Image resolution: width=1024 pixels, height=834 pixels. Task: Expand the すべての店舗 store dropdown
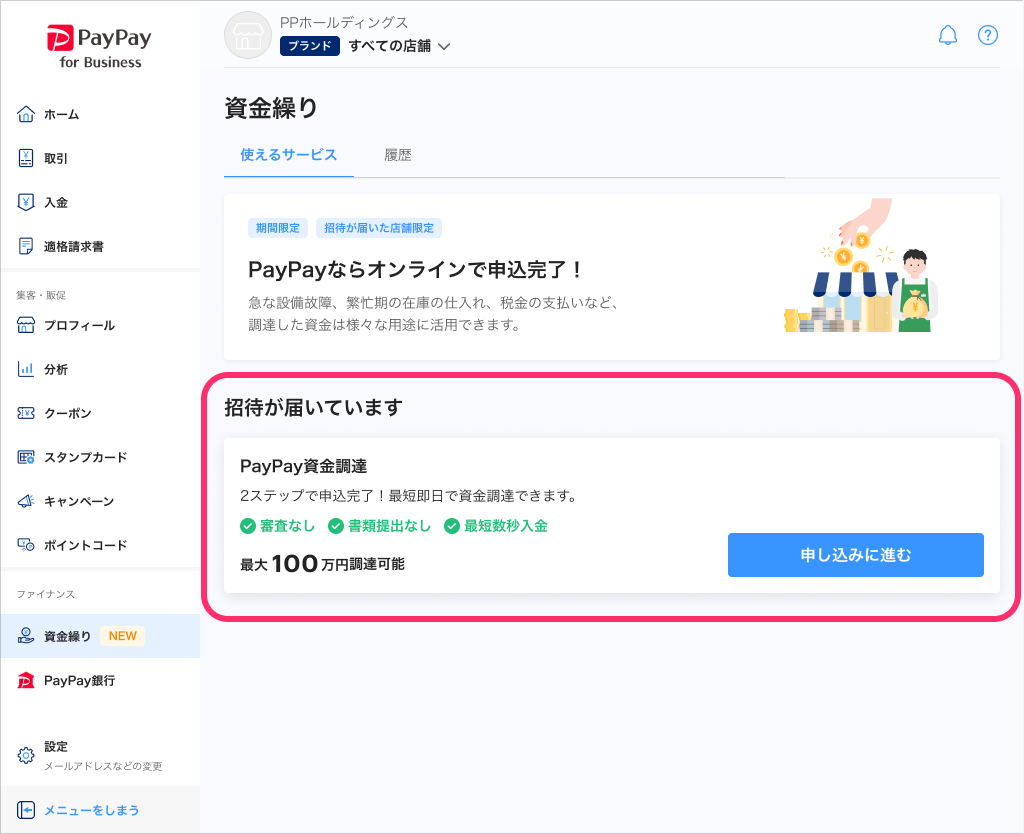(x=399, y=46)
